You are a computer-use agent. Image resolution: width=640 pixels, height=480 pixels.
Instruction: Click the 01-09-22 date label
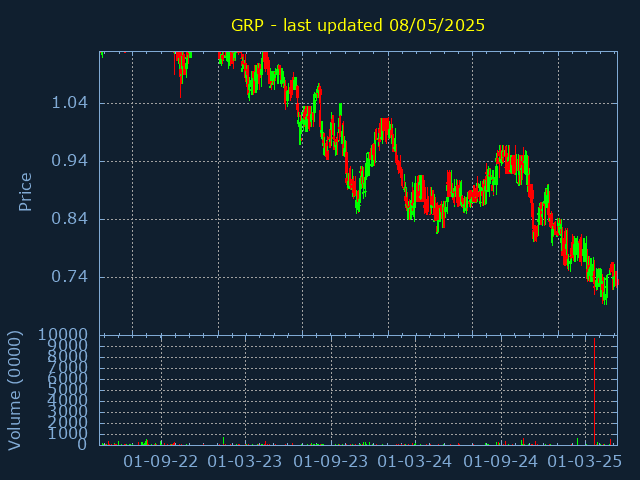click(160, 462)
